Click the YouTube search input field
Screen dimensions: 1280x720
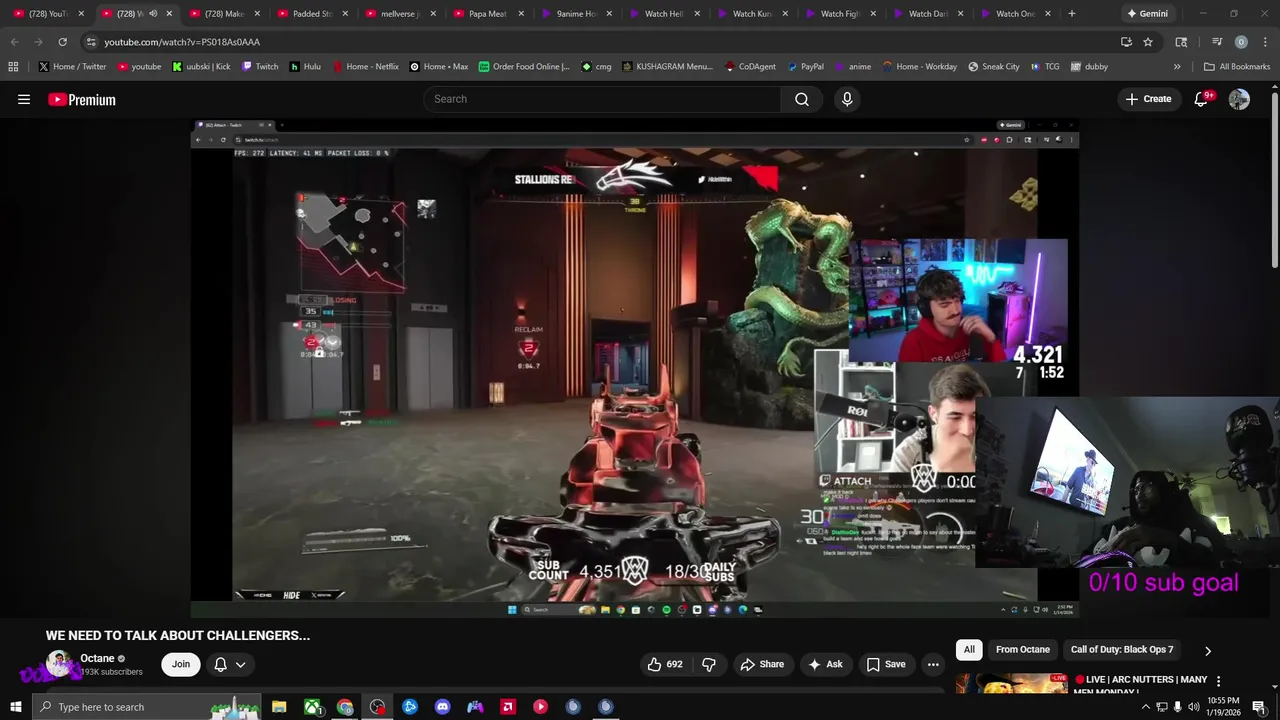(602, 99)
